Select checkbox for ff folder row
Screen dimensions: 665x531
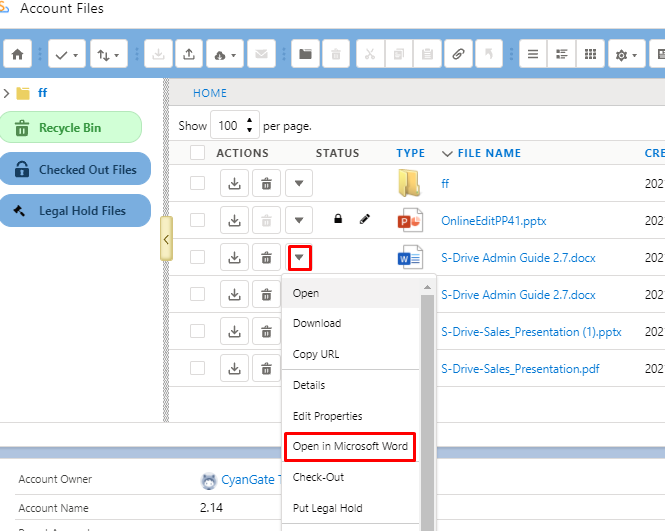tap(198, 183)
